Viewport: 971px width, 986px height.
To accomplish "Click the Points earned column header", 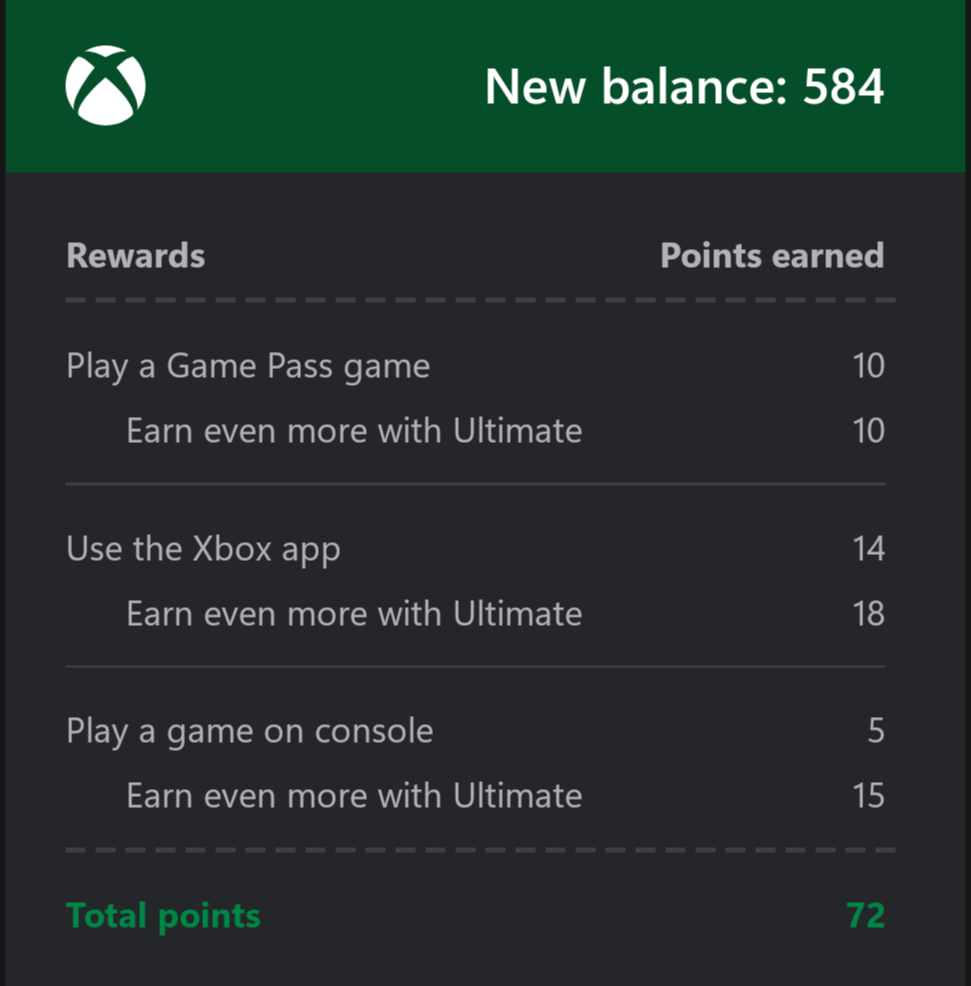I will [x=772, y=255].
